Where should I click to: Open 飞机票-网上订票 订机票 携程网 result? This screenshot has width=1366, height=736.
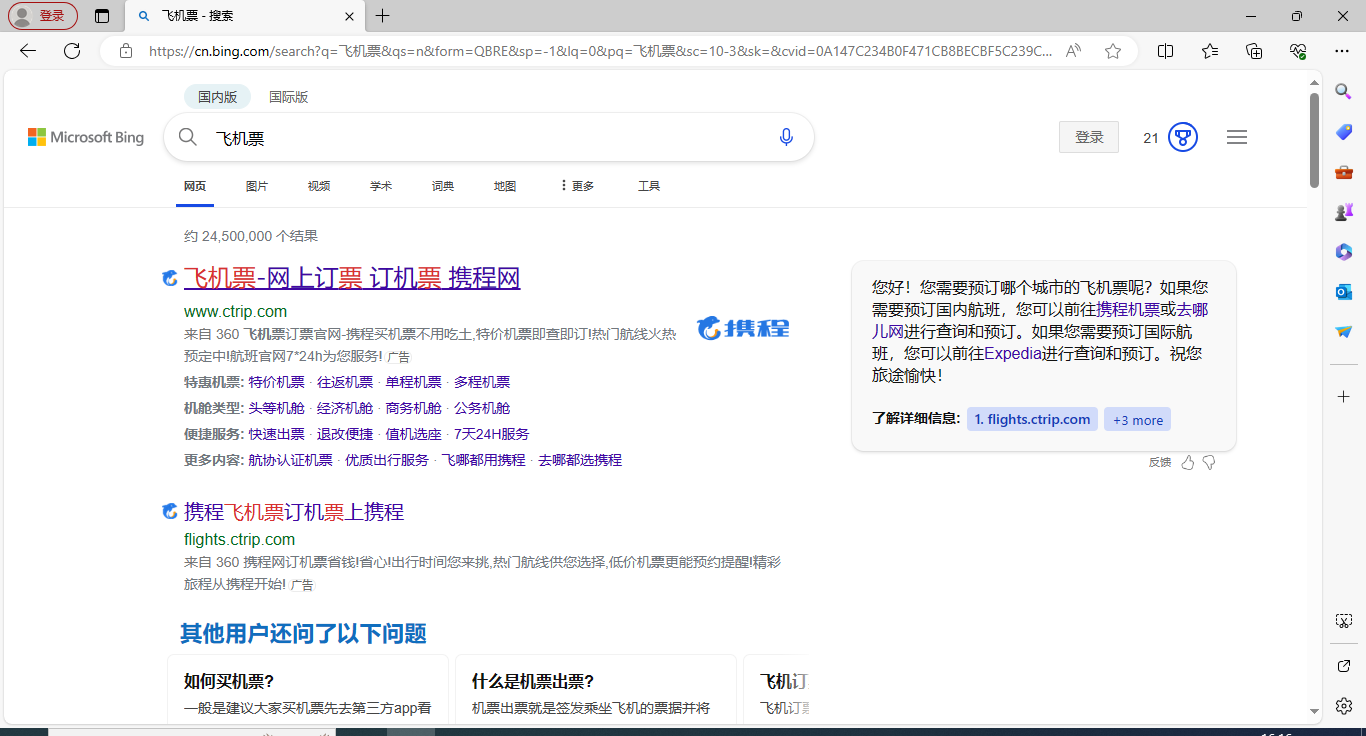point(352,278)
